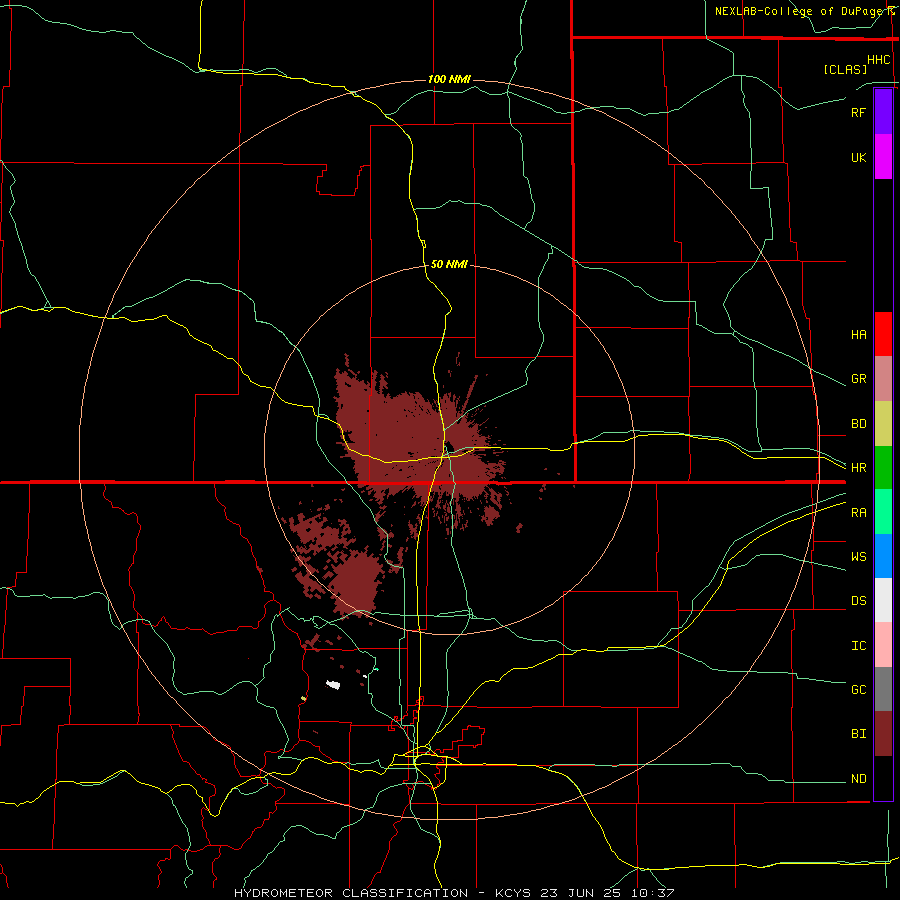Click the small white DS echo patch
Viewport: 900px width, 900px height.
333,684
